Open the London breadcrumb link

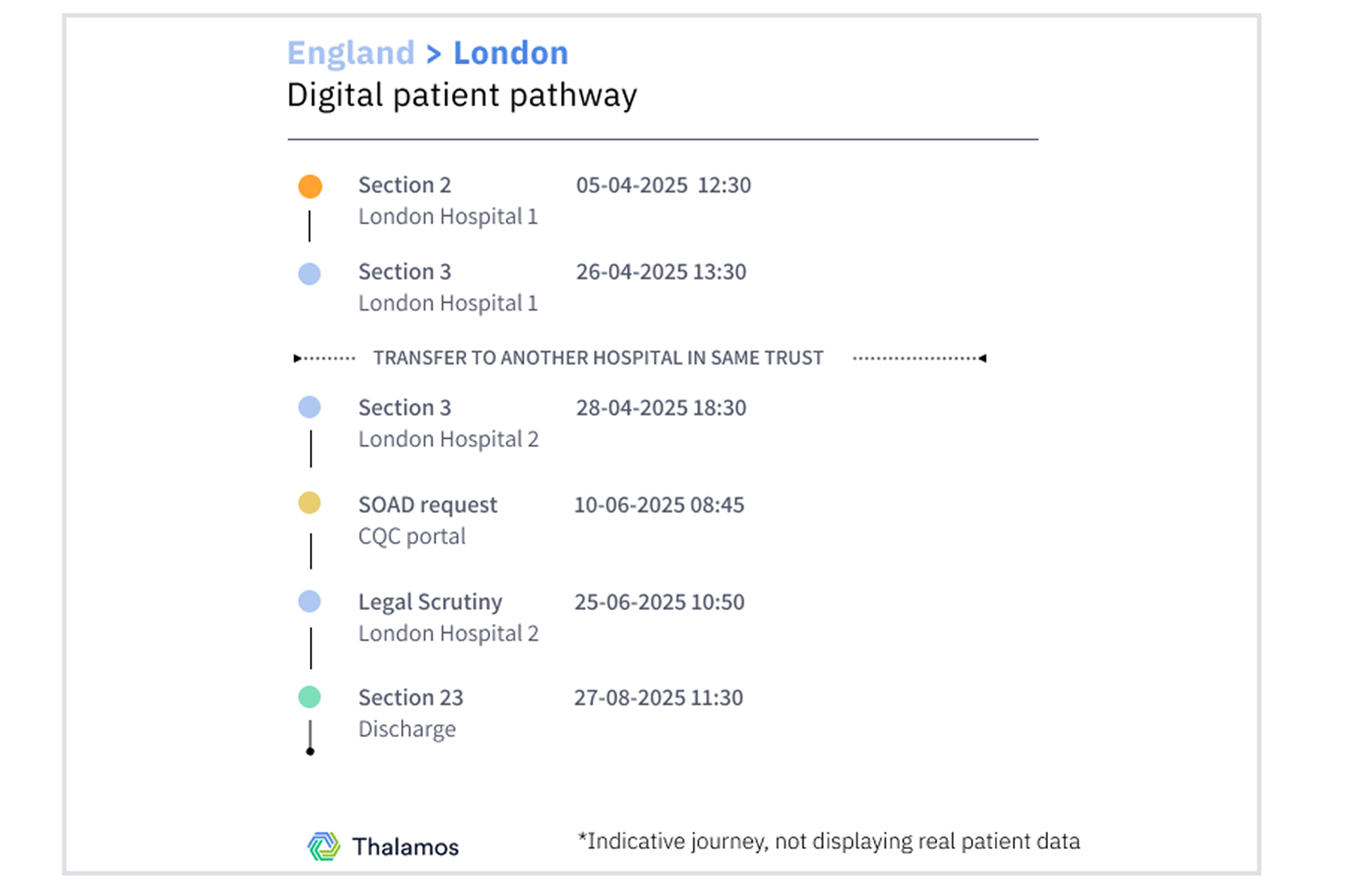click(x=511, y=53)
